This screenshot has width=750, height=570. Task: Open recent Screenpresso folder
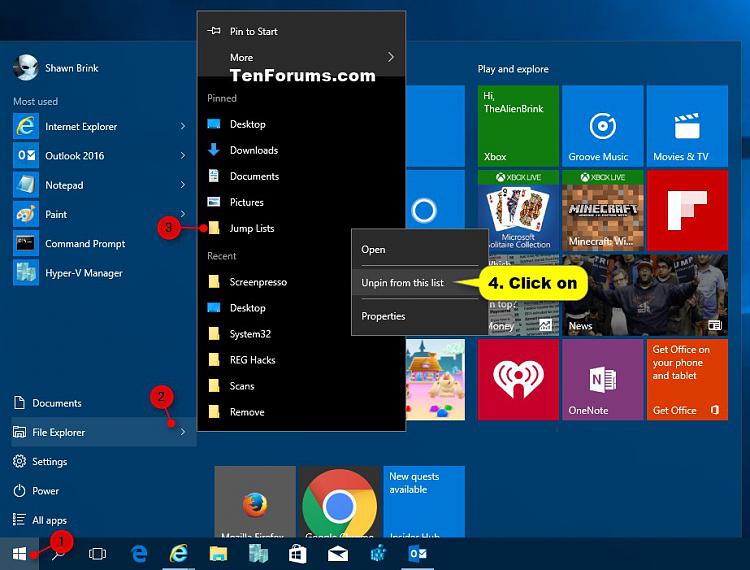click(x=301, y=282)
